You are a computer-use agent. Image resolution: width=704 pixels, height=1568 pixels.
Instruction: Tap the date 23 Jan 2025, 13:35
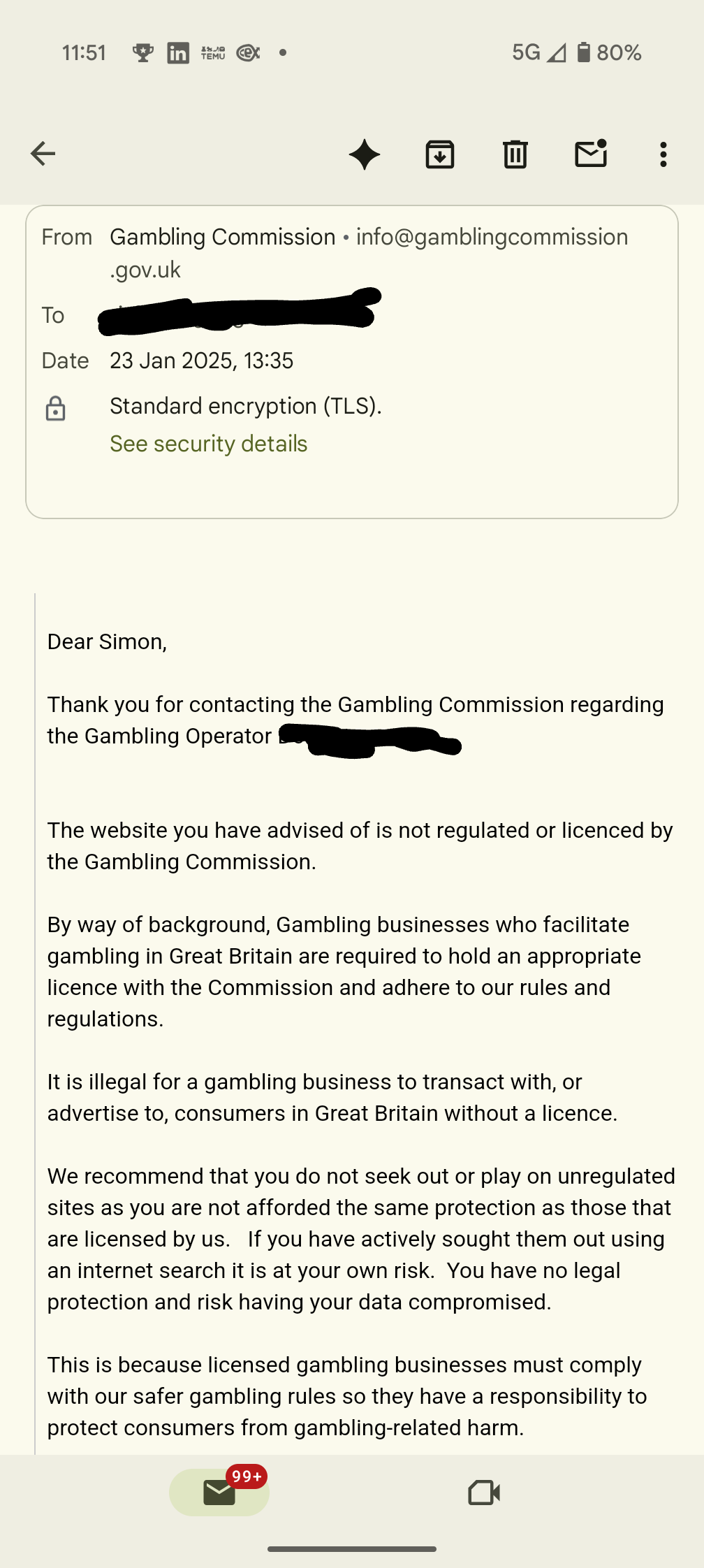(x=201, y=361)
